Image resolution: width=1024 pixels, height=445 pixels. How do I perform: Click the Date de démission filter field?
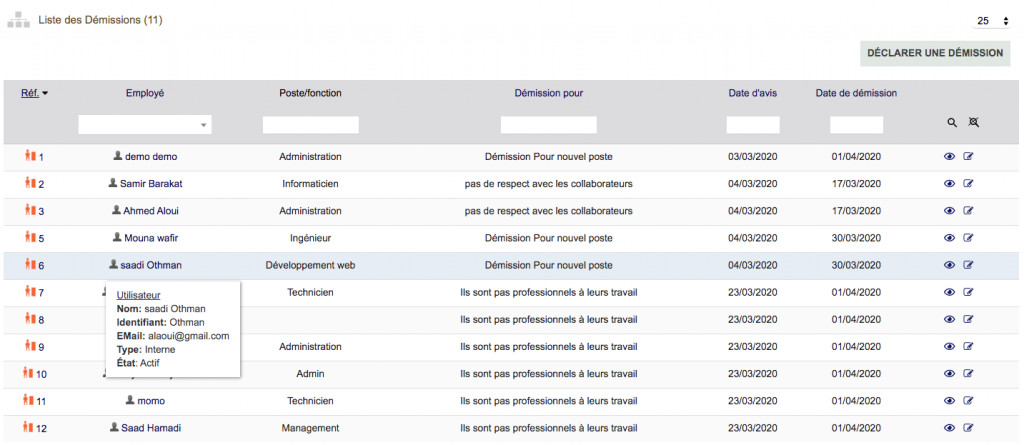click(x=856, y=125)
